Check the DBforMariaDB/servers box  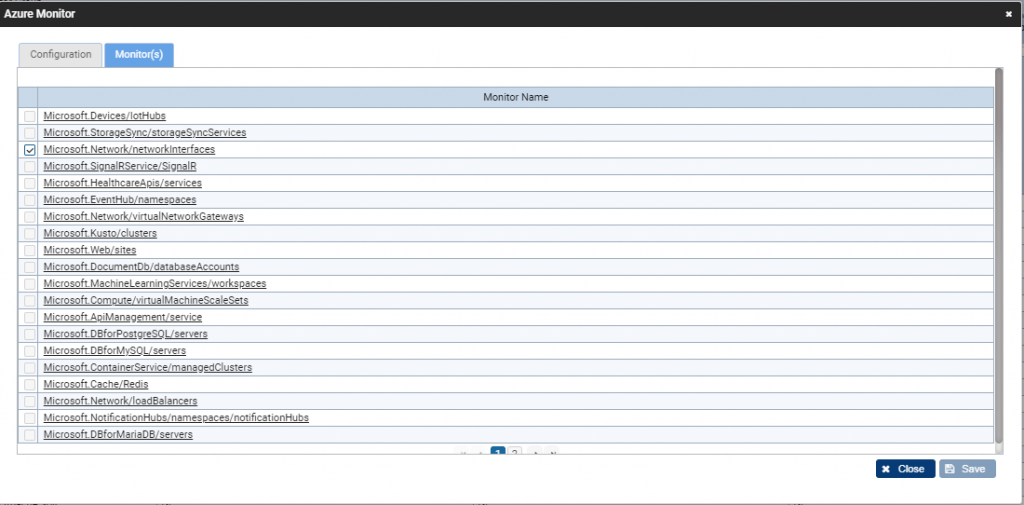[29, 435]
